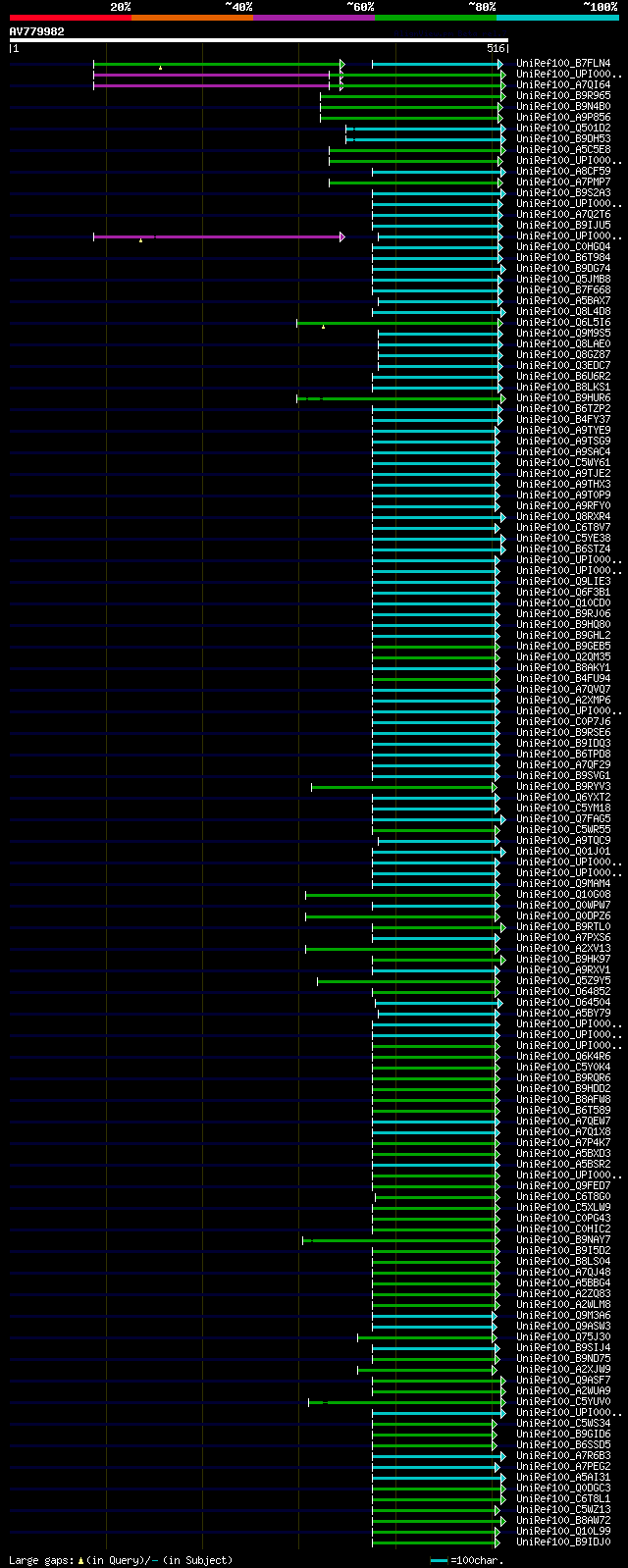Open hit UniRef100_A7P4K7

tap(563, 1143)
